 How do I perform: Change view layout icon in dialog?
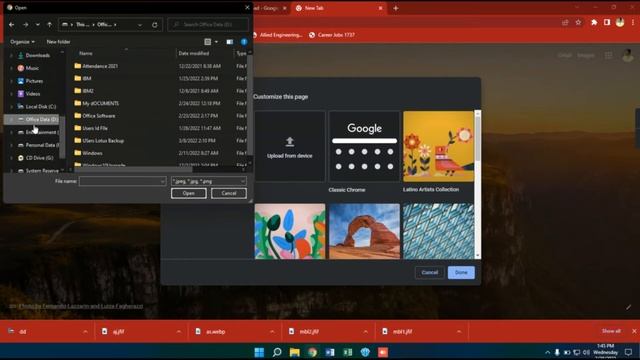tap(208, 42)
